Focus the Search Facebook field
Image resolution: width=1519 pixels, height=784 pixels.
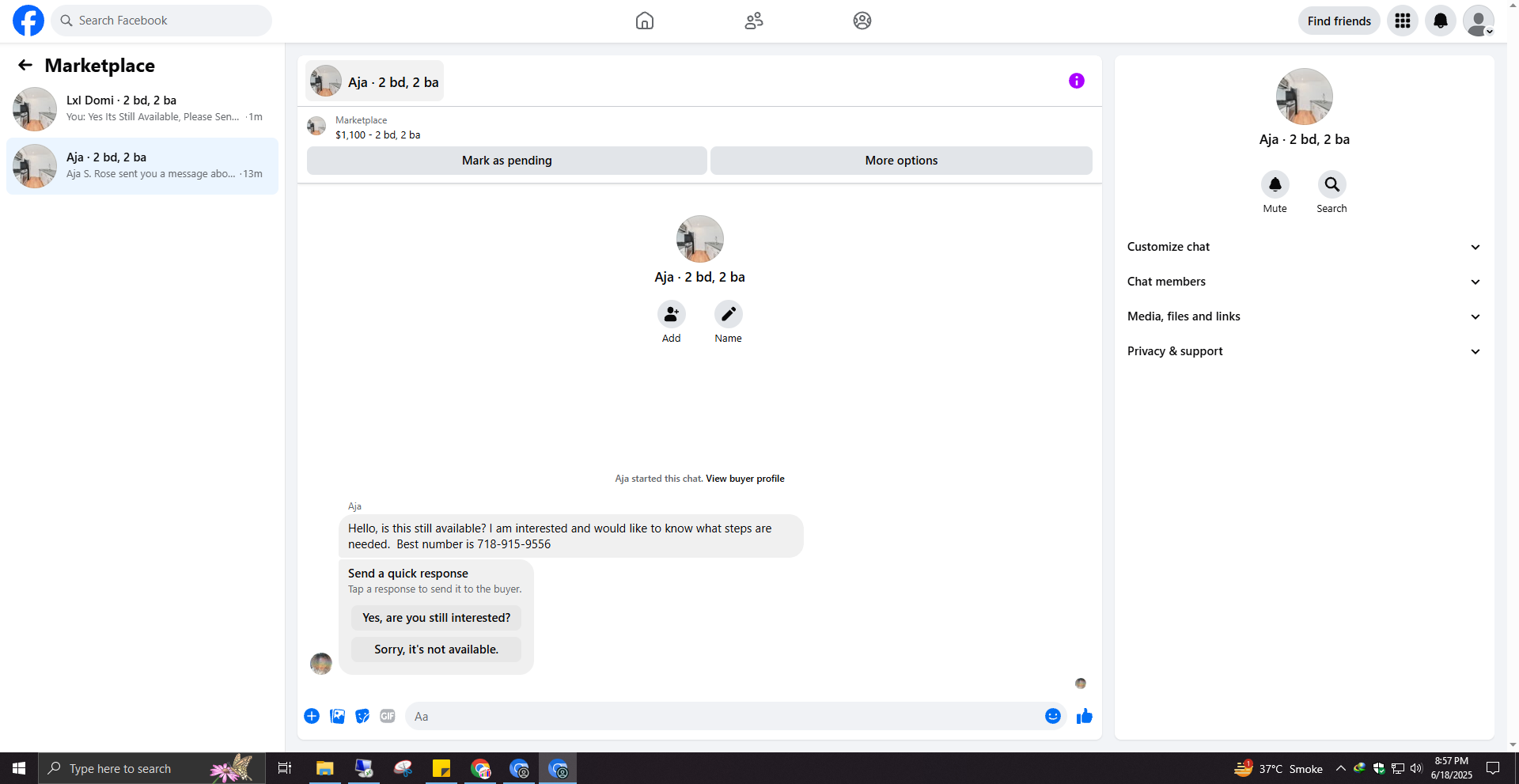(x=161, y=21)
